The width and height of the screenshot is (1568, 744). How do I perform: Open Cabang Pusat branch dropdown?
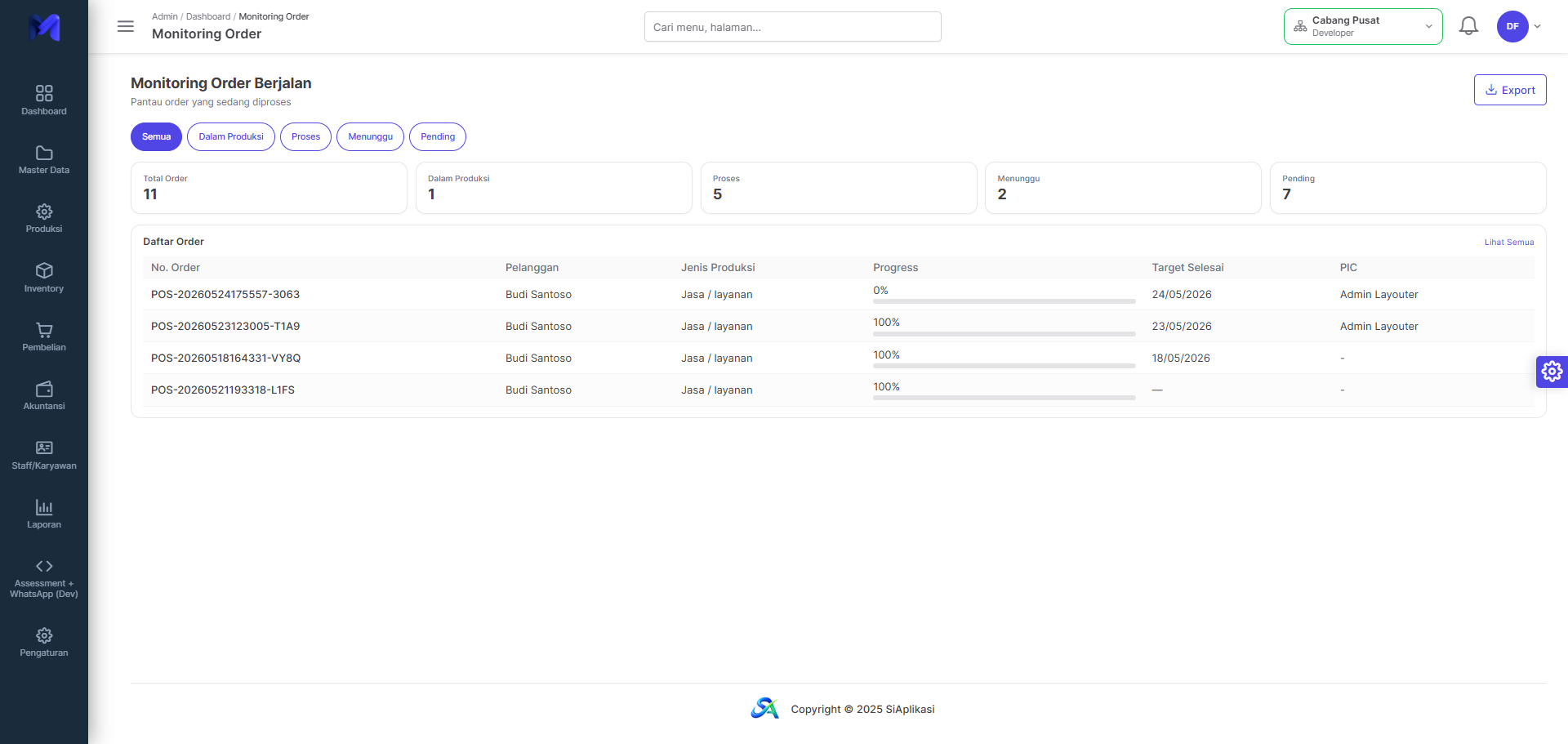pyautogui.click(x=1363, y=26)
